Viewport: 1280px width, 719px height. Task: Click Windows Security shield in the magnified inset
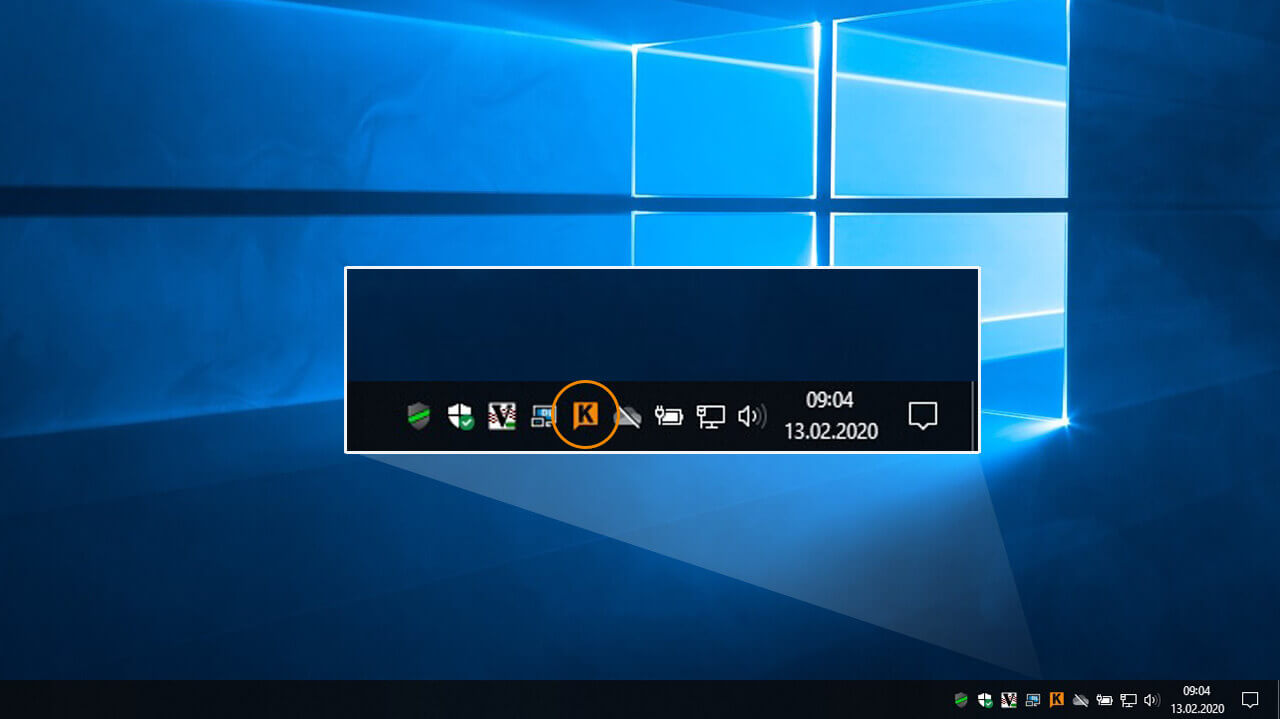[461, 416]
